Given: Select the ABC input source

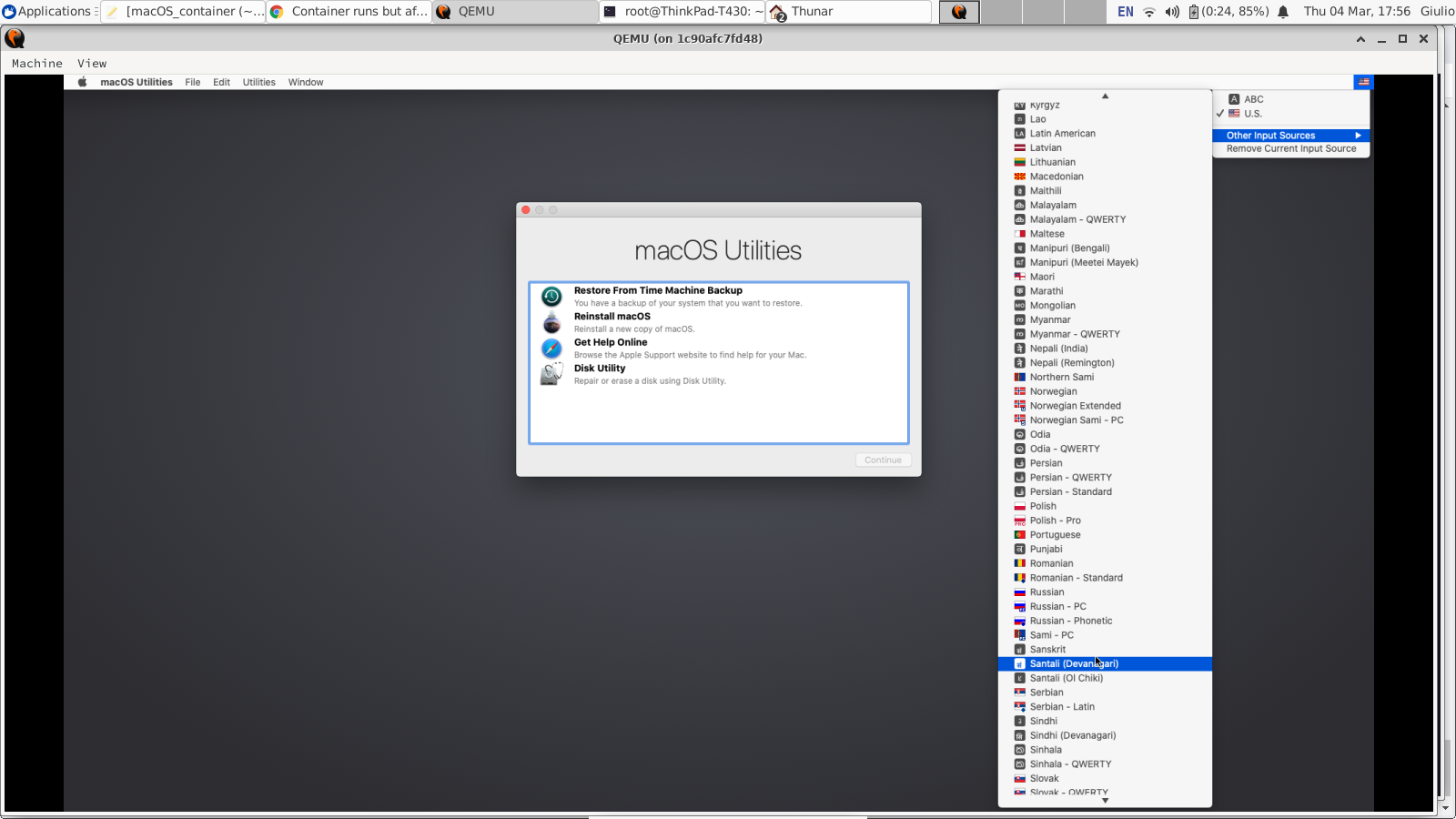Looking at the screenshot, I should [1291, 99].
